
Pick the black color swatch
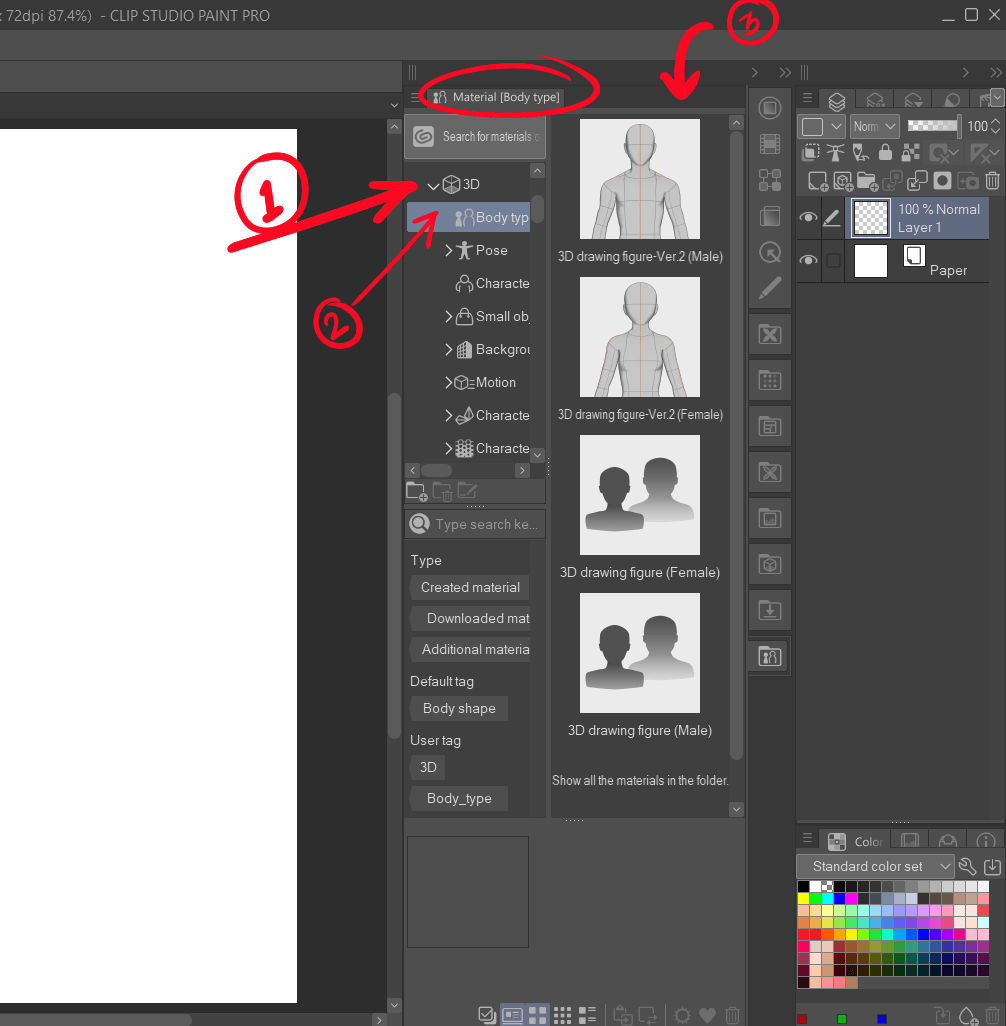tap(803, 887)
